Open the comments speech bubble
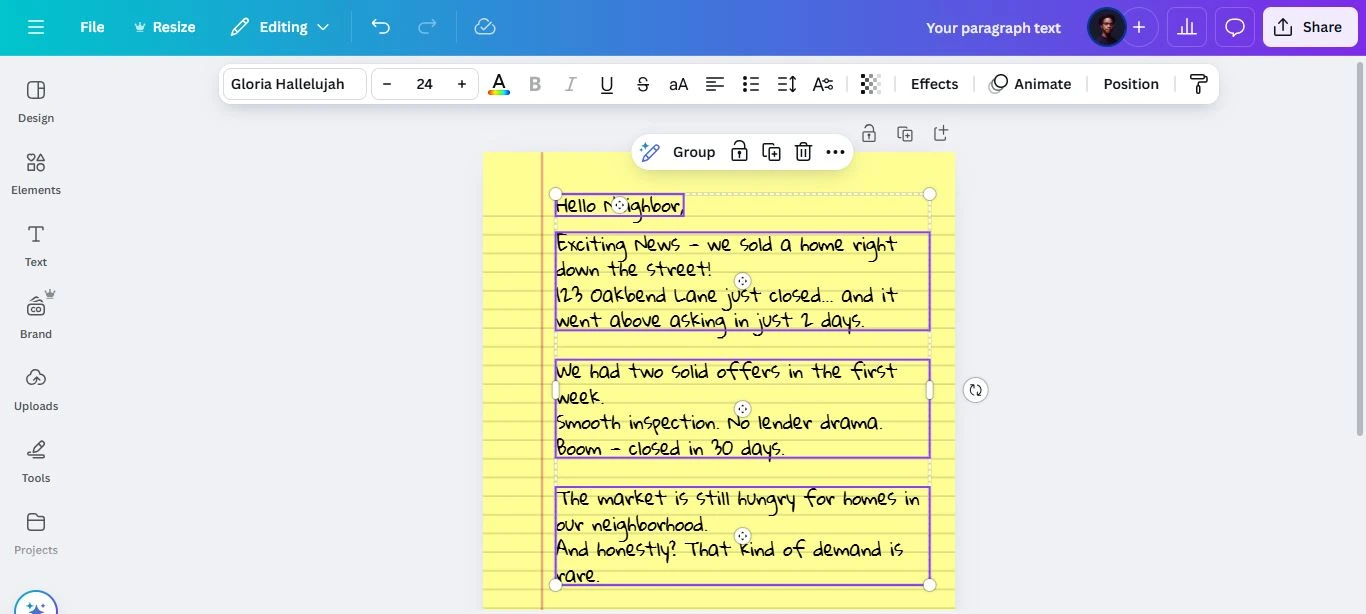The width and height of the screenshot is (1366, 614). click(1235, 27)
